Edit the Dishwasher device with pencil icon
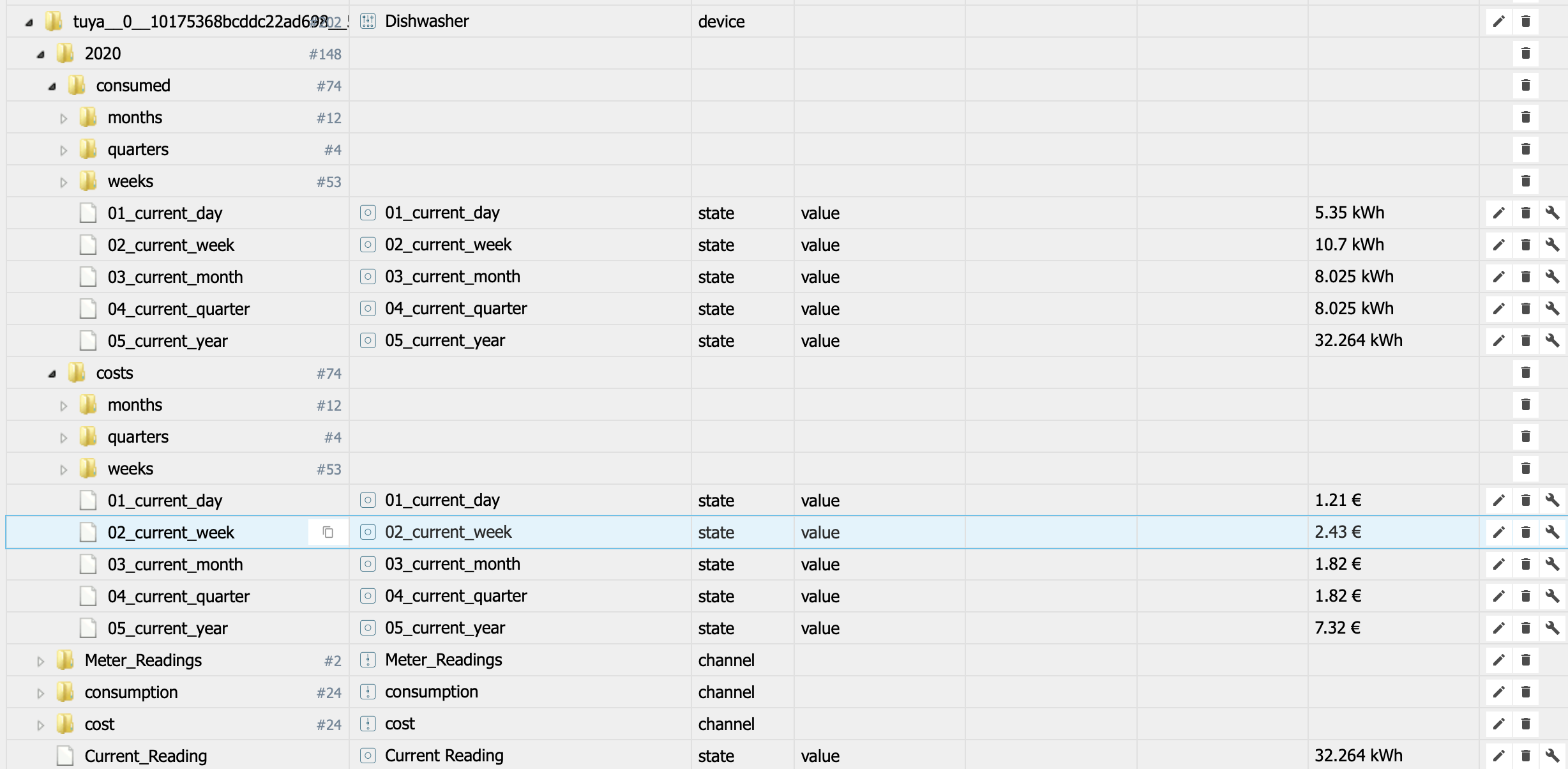 [x=1498, y=22]
